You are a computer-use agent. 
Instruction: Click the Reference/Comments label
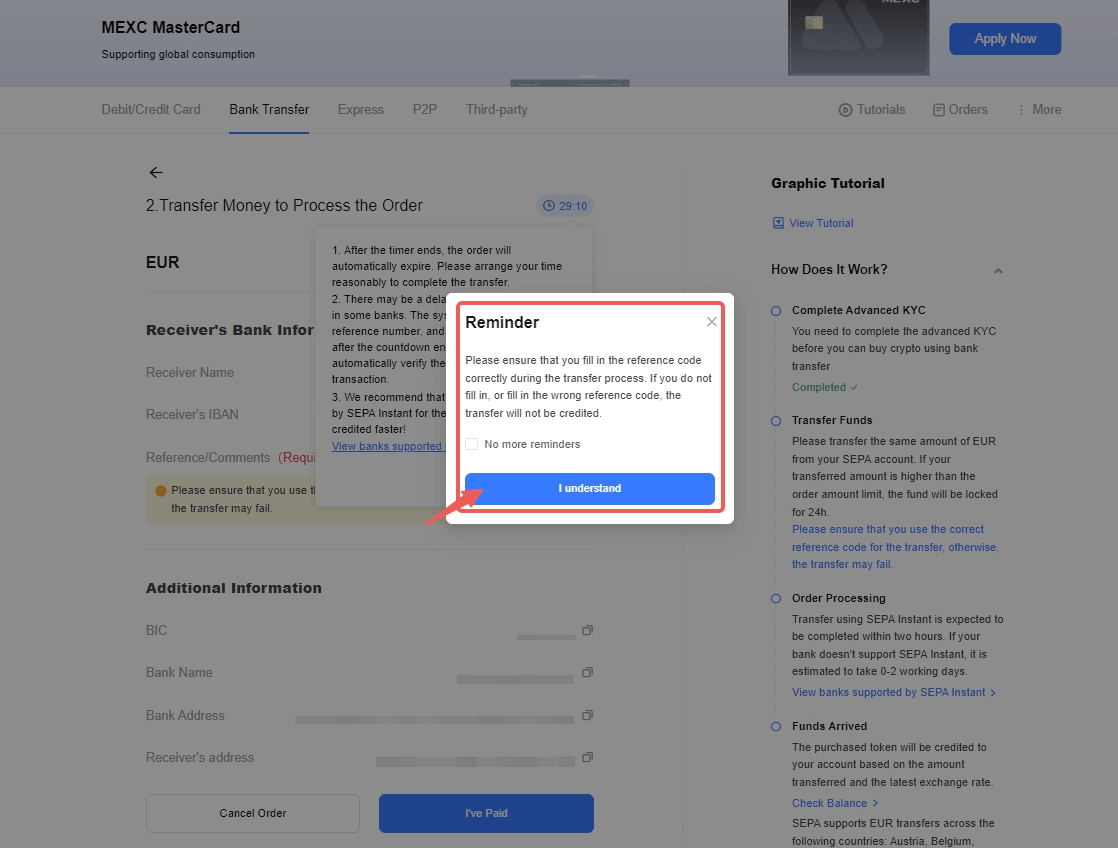[208, 457]
